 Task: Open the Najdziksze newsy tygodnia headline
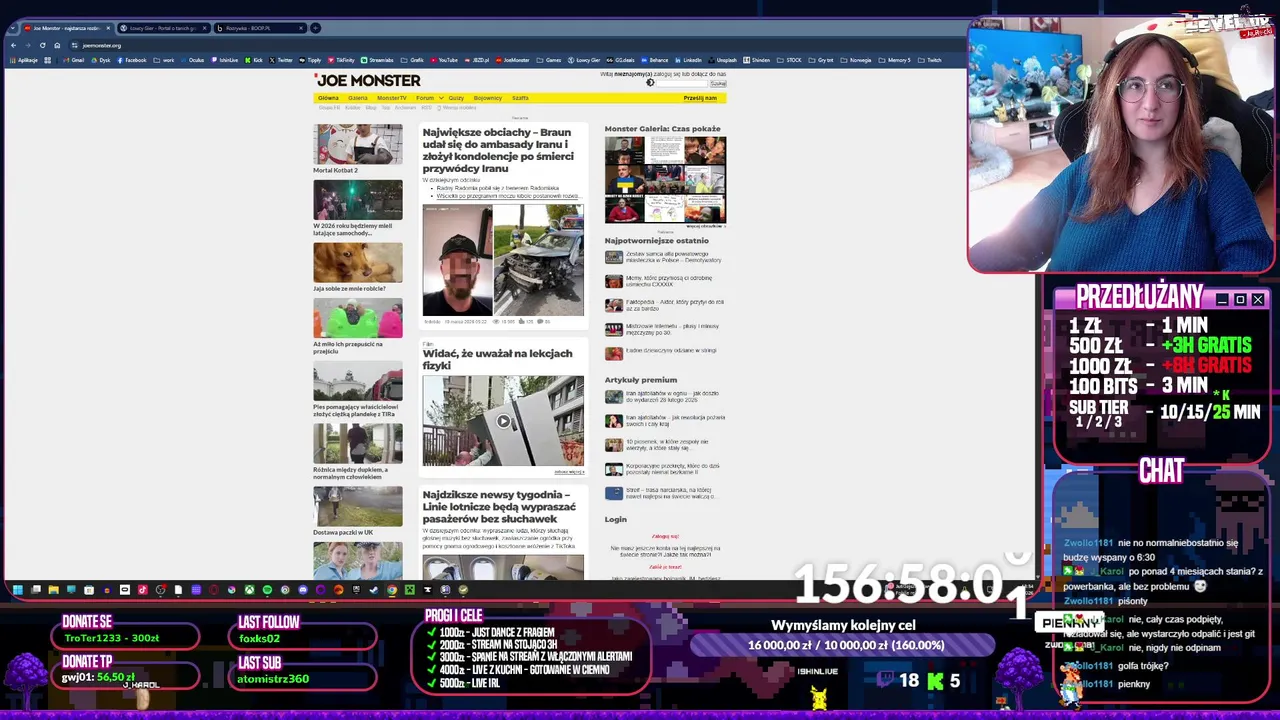[x=499, y=506]
